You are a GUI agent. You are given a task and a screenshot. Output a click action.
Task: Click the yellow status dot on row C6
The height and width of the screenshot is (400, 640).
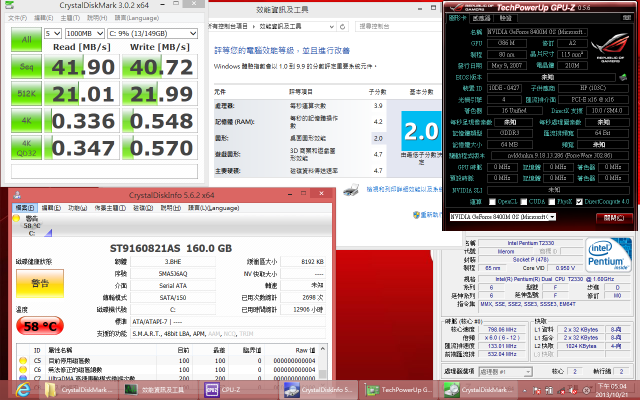tap(23, 370)
